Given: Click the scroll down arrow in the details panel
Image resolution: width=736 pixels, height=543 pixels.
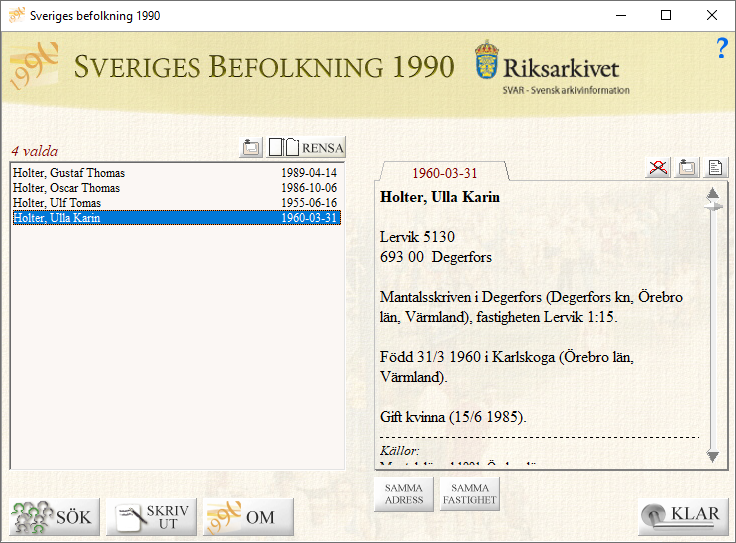Looking at the screenshot, I should (x=713, y=456).
